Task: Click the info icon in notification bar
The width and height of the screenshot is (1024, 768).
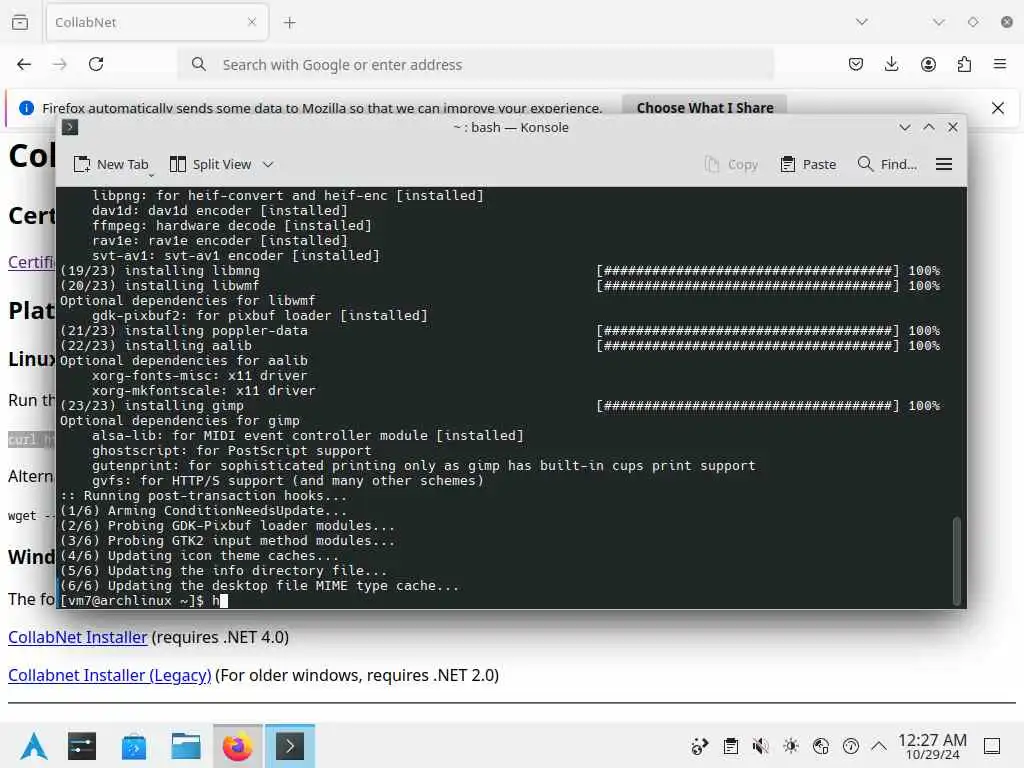Action: click(x=26, y=108)
